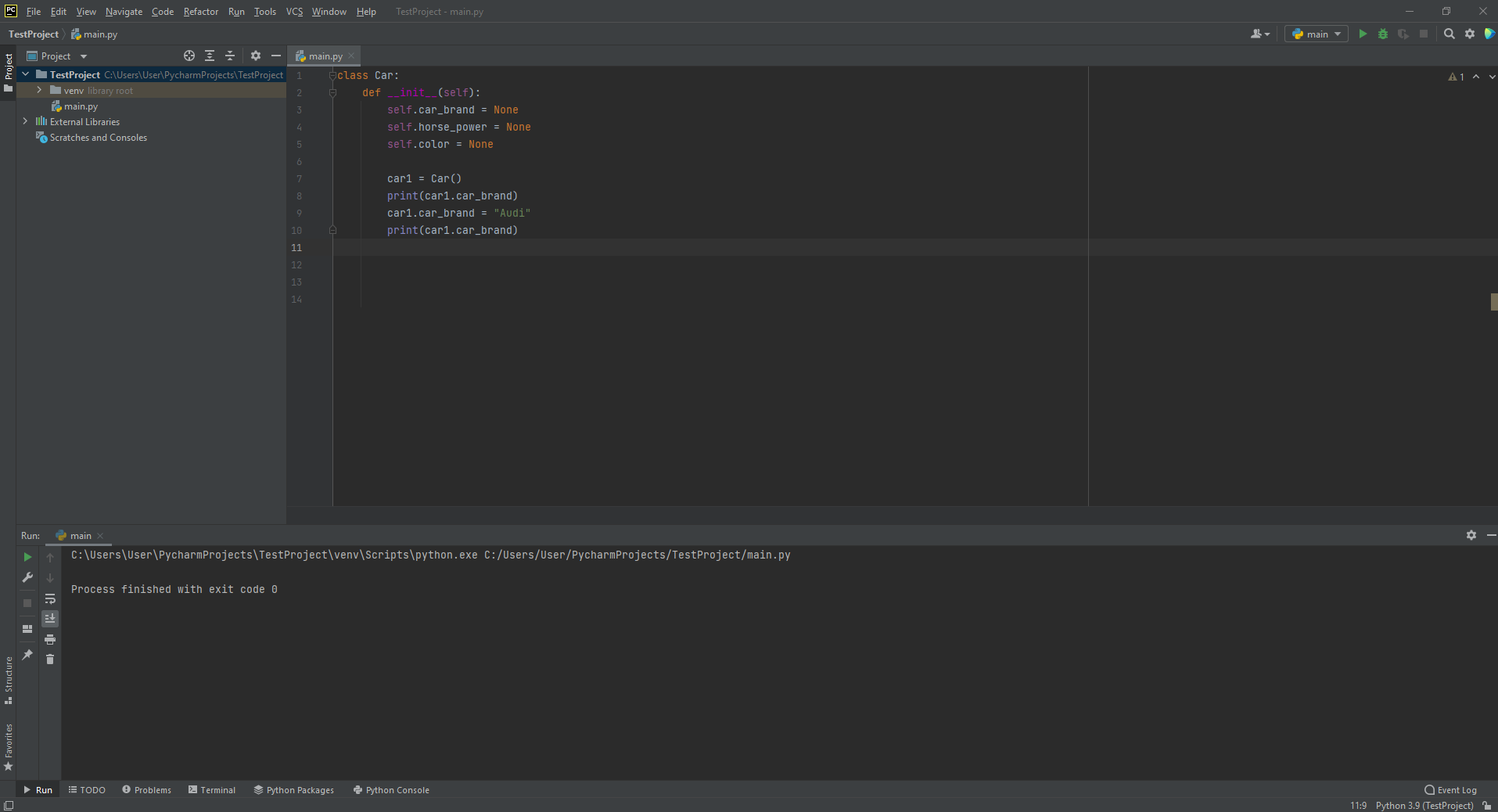Rerun main in Run panel
The height and width of the screenshot is (812, 1498).
(27, 557)
